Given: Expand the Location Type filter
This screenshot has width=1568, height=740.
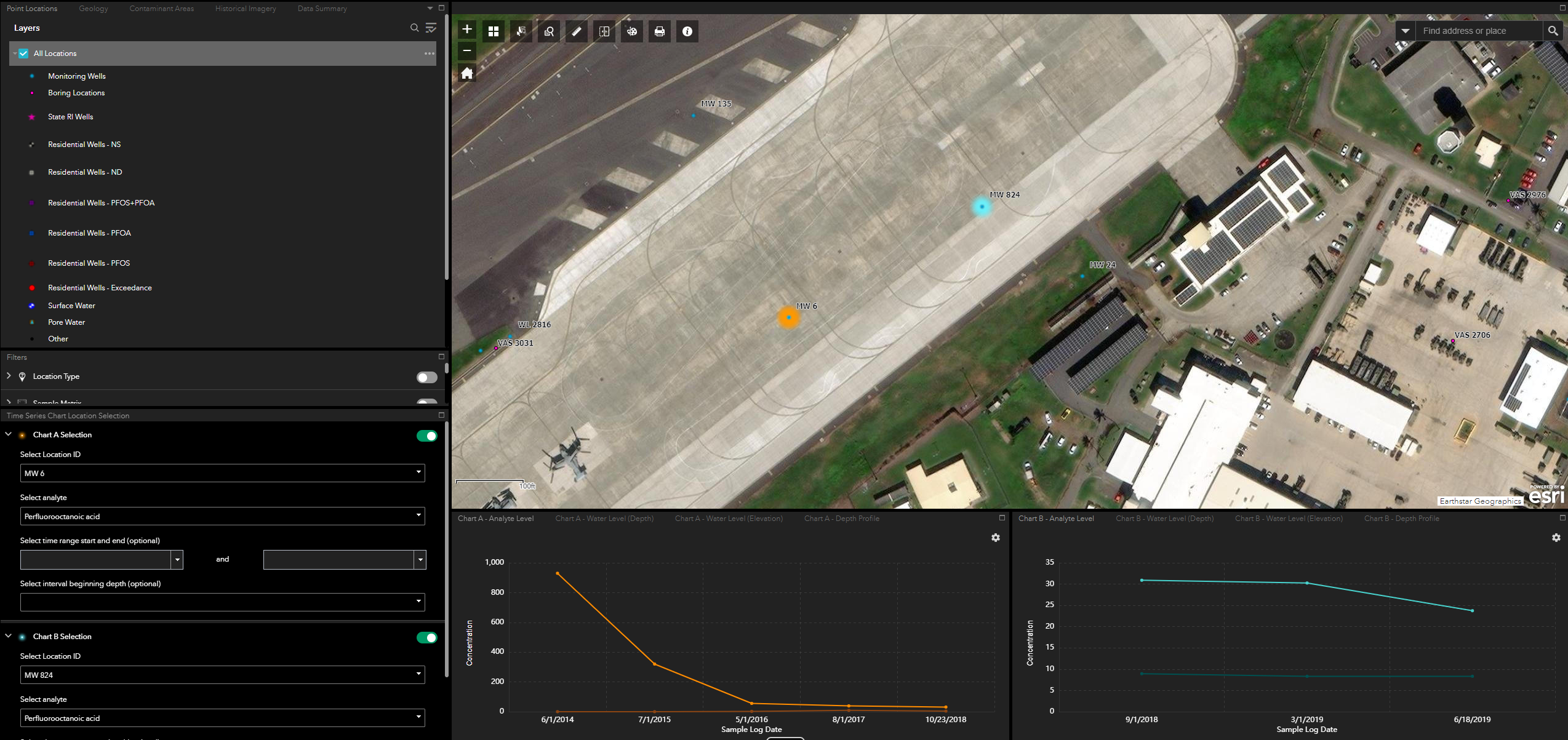Looking at the screenshot, I should pyautogui.click(x=9, y=376).
